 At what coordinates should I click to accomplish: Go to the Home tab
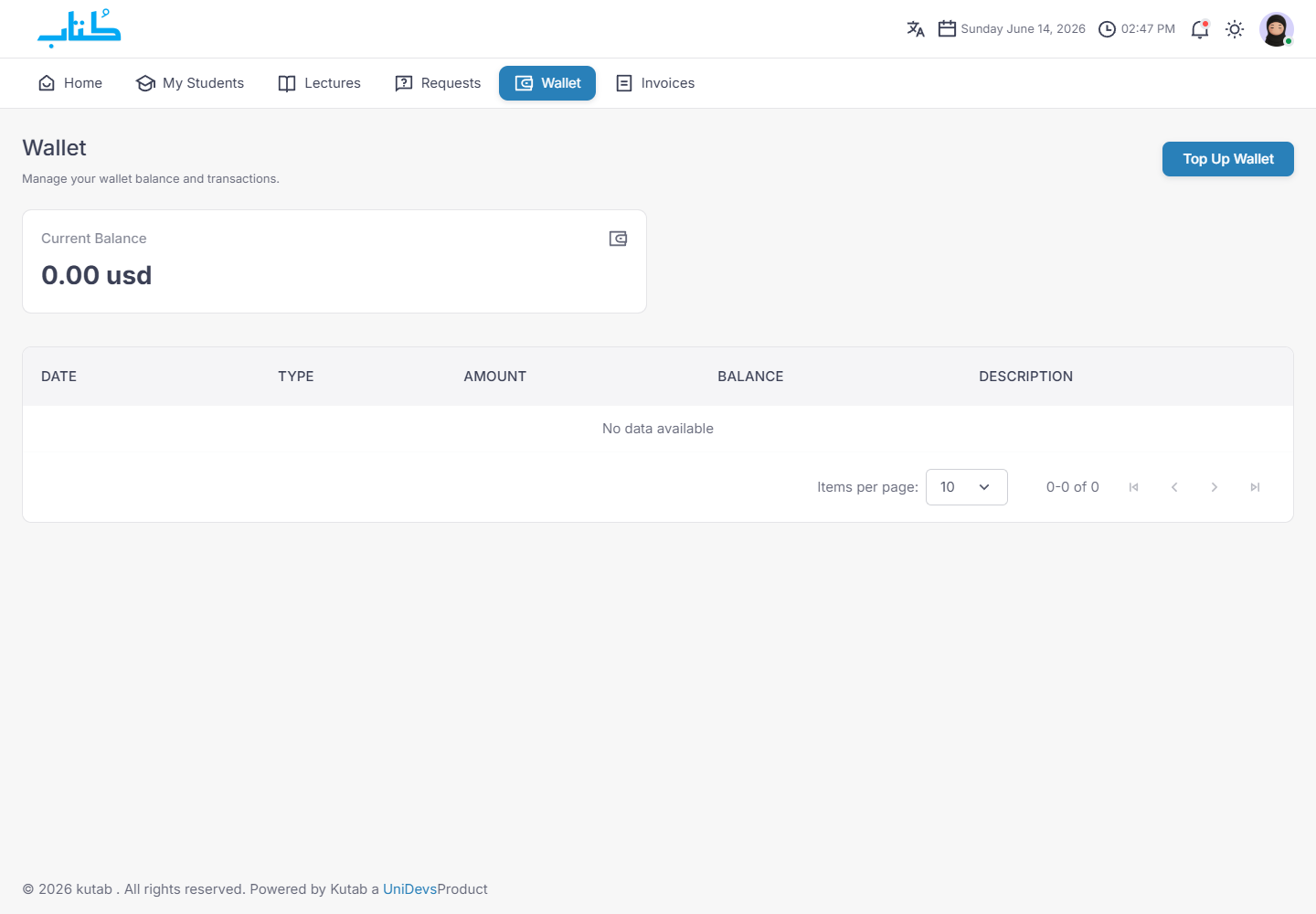point(70,83)
